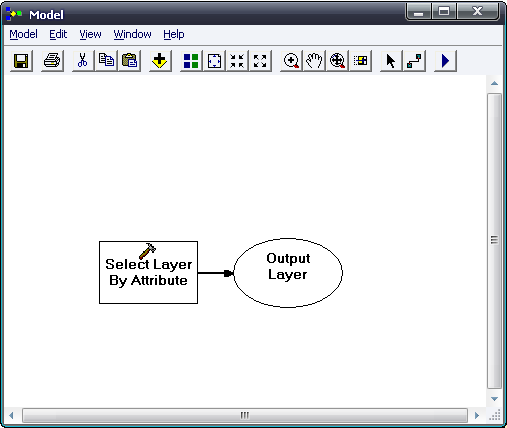The width and height of the screenshot is (507, 428).
Task: Copy selected model elements
Action: [106, 61]
